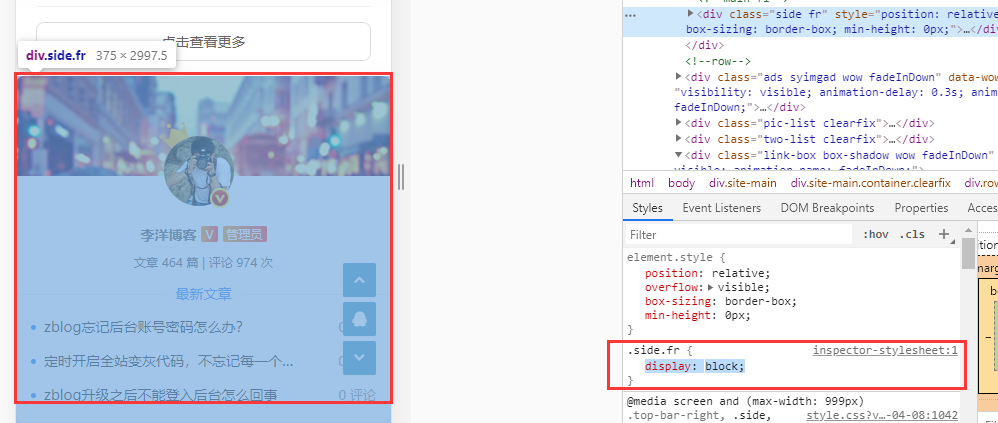Click the styles Filter input field
998x423 pixels.
click(x=735, y=234)
